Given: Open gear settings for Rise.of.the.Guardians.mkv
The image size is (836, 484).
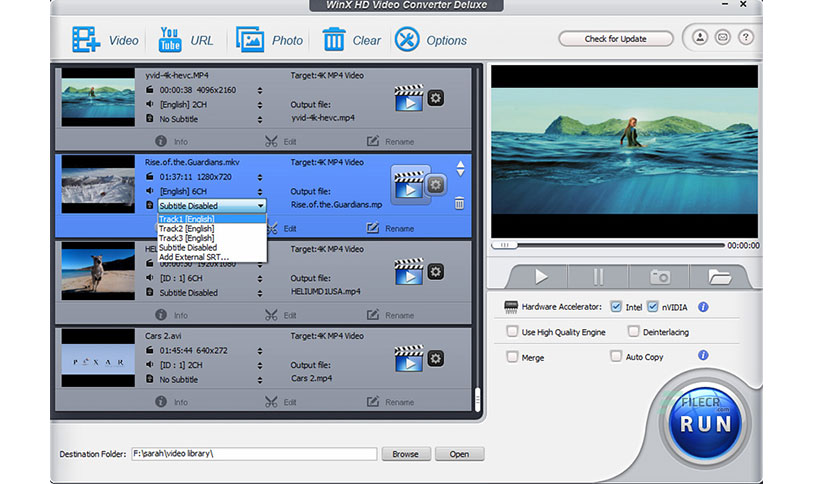Looking at the screenshot, I should (x=436, y=184).
